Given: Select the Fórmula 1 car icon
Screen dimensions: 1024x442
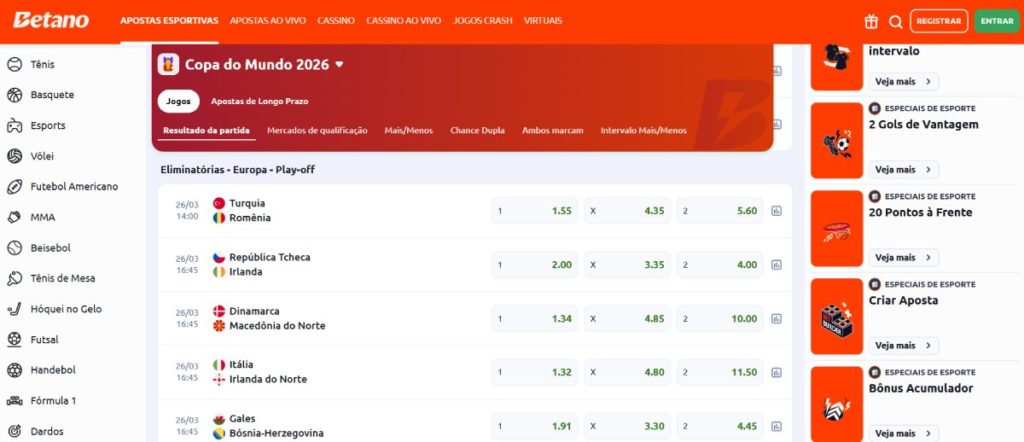Looking at the screenshot, I should click(x=14, y=401).
